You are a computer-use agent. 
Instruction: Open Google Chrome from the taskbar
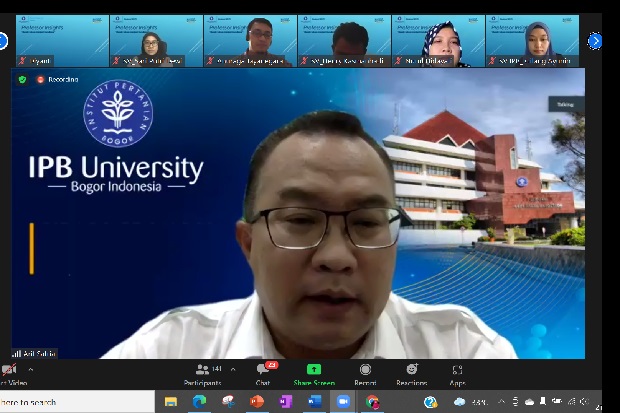click(372, 402)
